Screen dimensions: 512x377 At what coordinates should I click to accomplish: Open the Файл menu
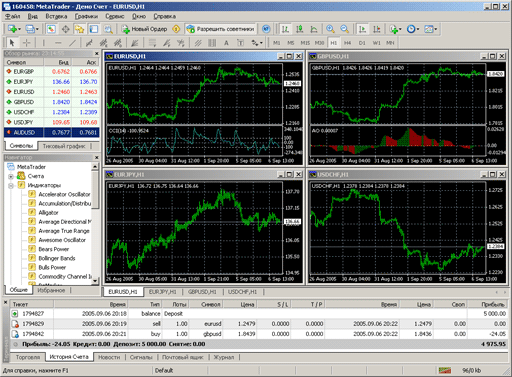13,16
